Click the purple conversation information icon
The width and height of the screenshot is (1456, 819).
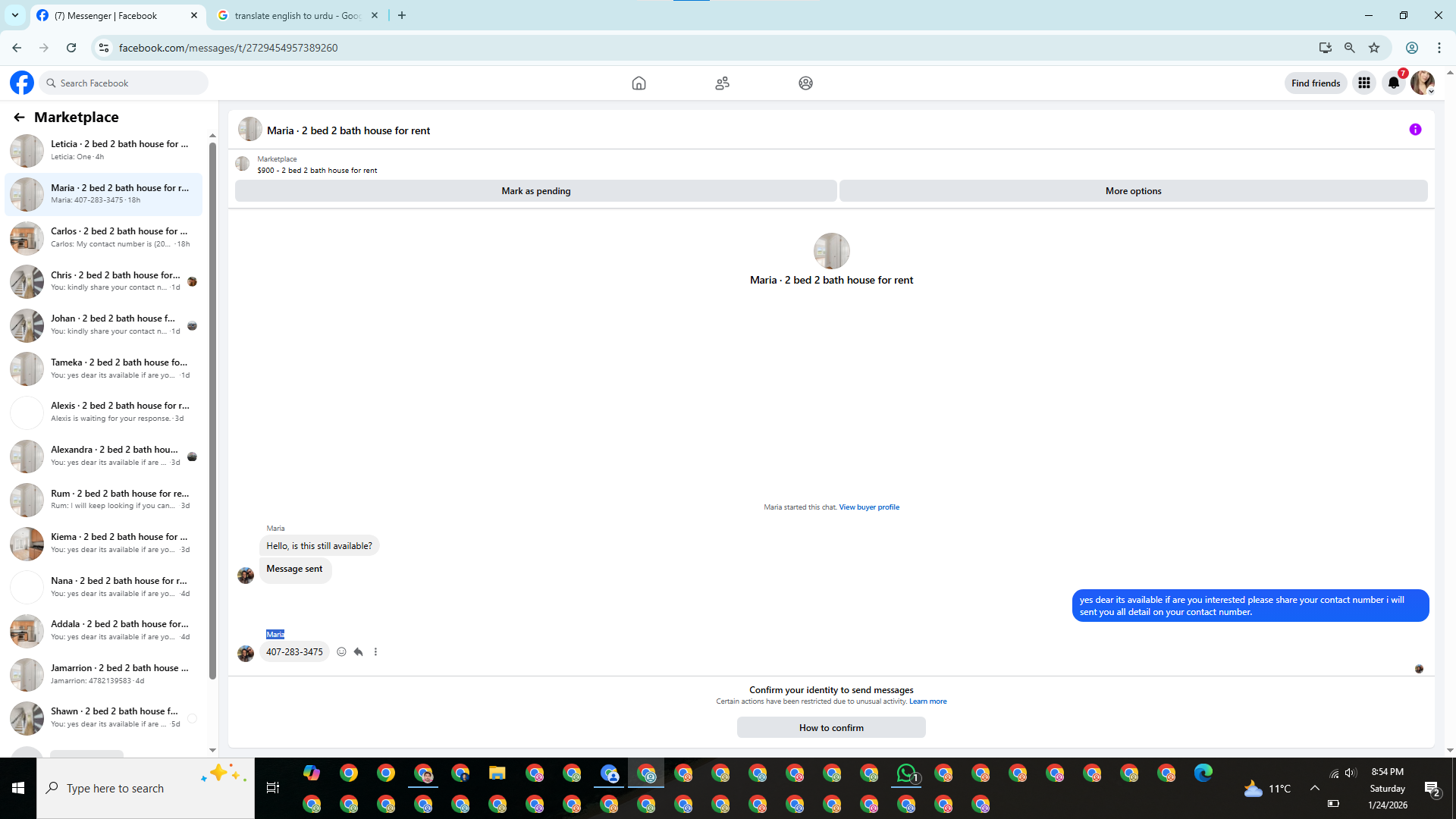pyautogui.click(x=1415, y=130)
